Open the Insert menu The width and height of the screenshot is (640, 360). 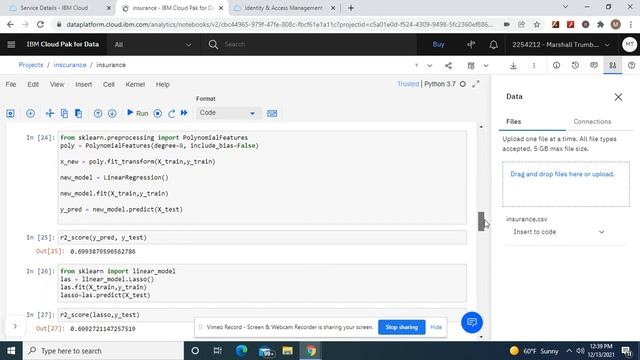click(84, 84)
